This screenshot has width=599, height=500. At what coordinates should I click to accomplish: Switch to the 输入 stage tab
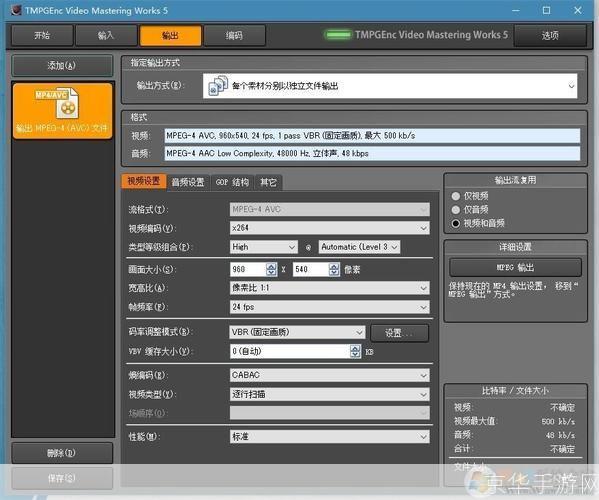click(106, 36)
